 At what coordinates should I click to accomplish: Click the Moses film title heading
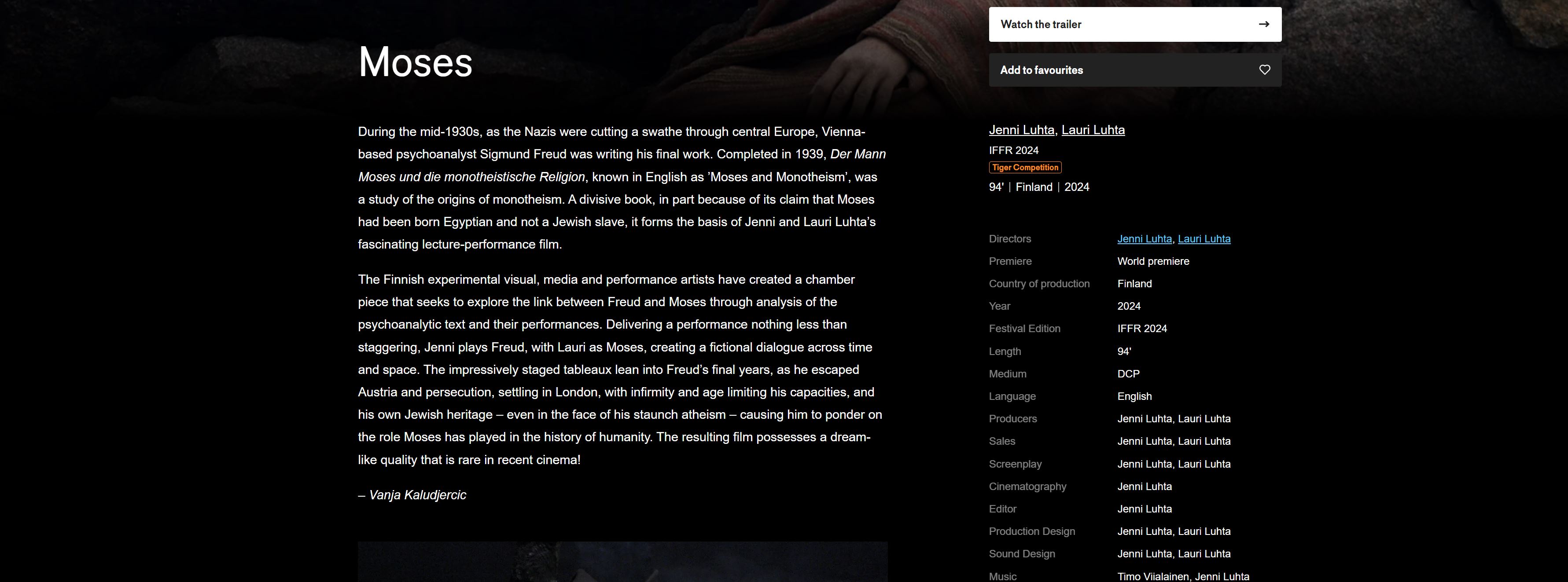(x=415, y=62)
